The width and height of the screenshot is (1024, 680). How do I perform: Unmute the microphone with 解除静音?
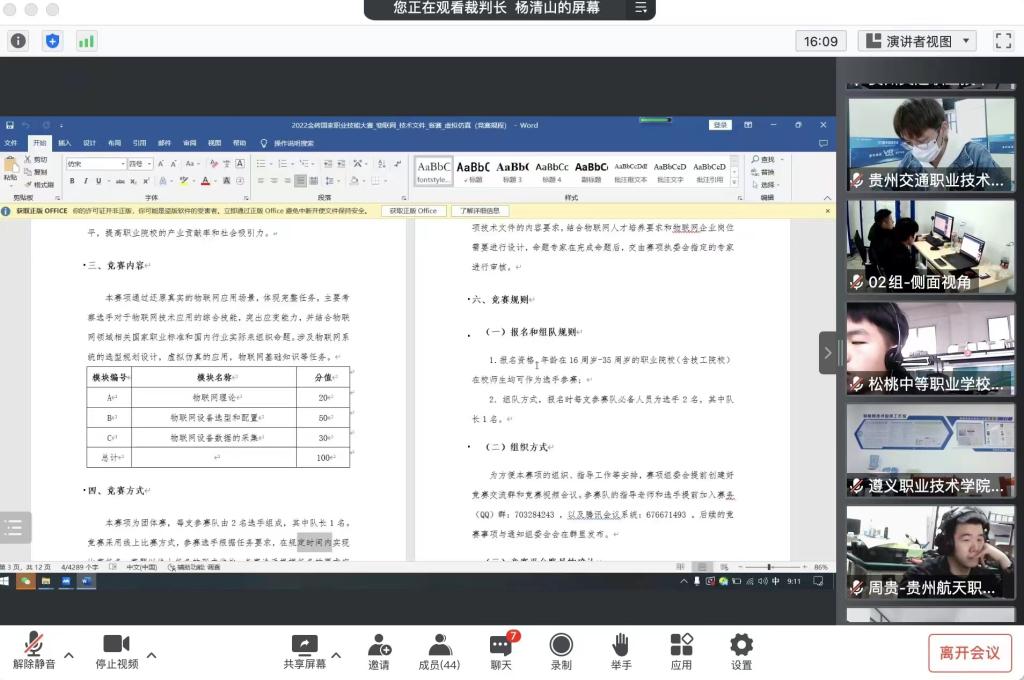point(34,651)
